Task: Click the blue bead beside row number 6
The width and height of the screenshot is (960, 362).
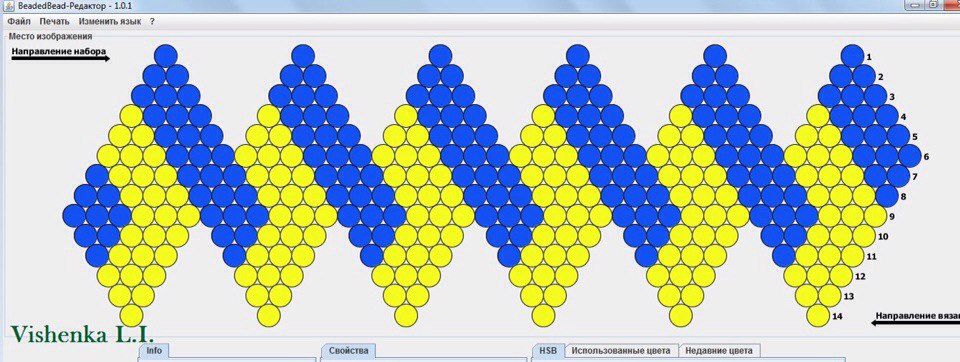Action: [910, 156]
